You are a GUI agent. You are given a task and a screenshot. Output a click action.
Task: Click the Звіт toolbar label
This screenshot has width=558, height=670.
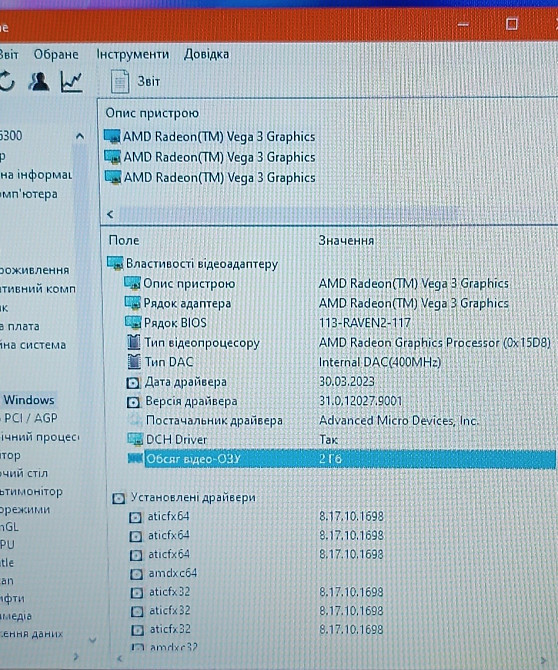click(148, 81)
